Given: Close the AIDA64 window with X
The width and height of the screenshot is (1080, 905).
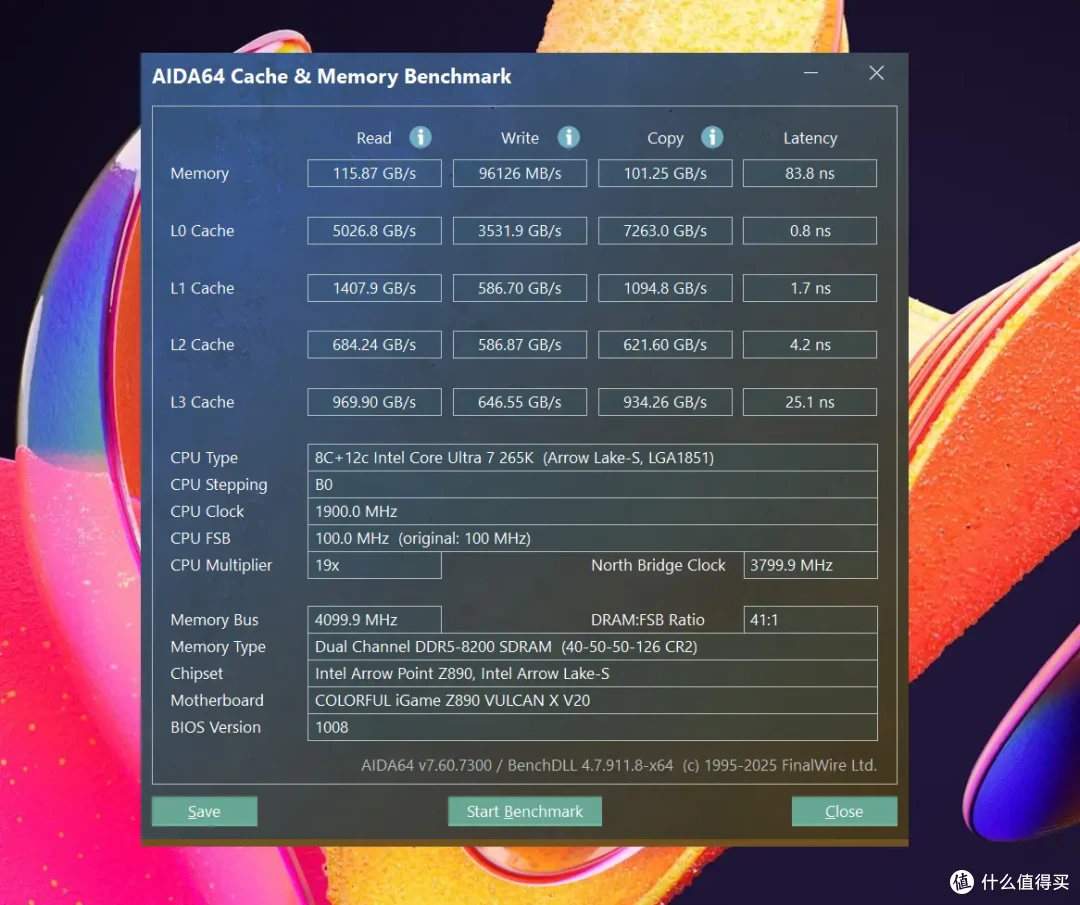Looking at the screenshot, I should [x=876, y=72].
